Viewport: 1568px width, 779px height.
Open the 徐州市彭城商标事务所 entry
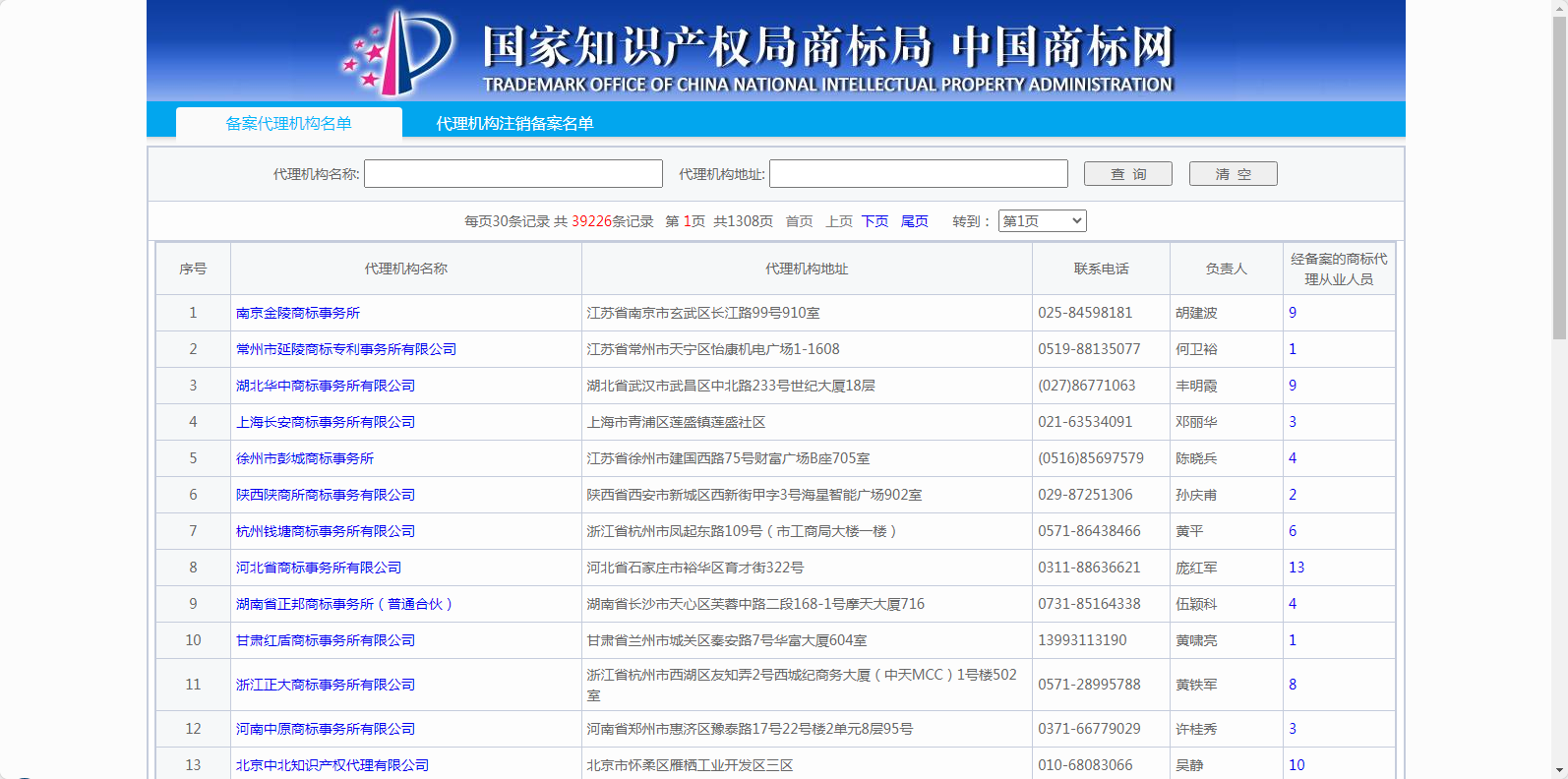point(305,458)
